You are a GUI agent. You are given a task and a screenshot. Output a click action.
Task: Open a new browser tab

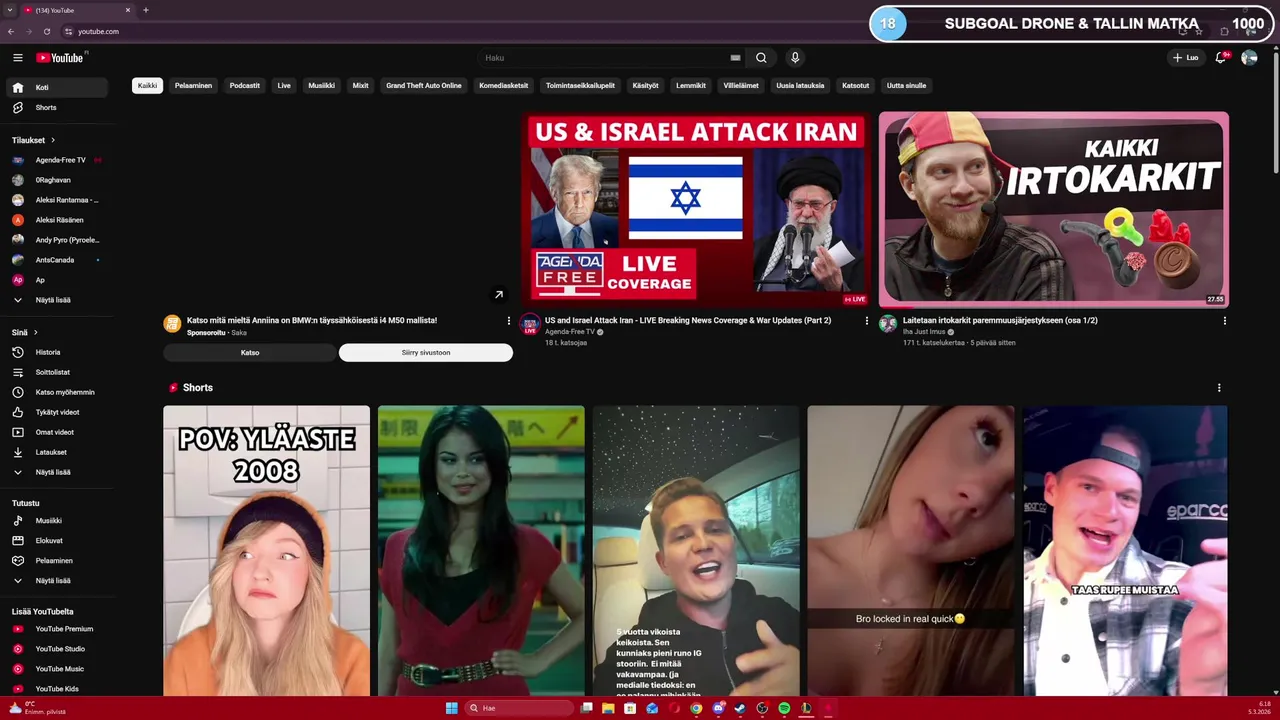point(146,10)
